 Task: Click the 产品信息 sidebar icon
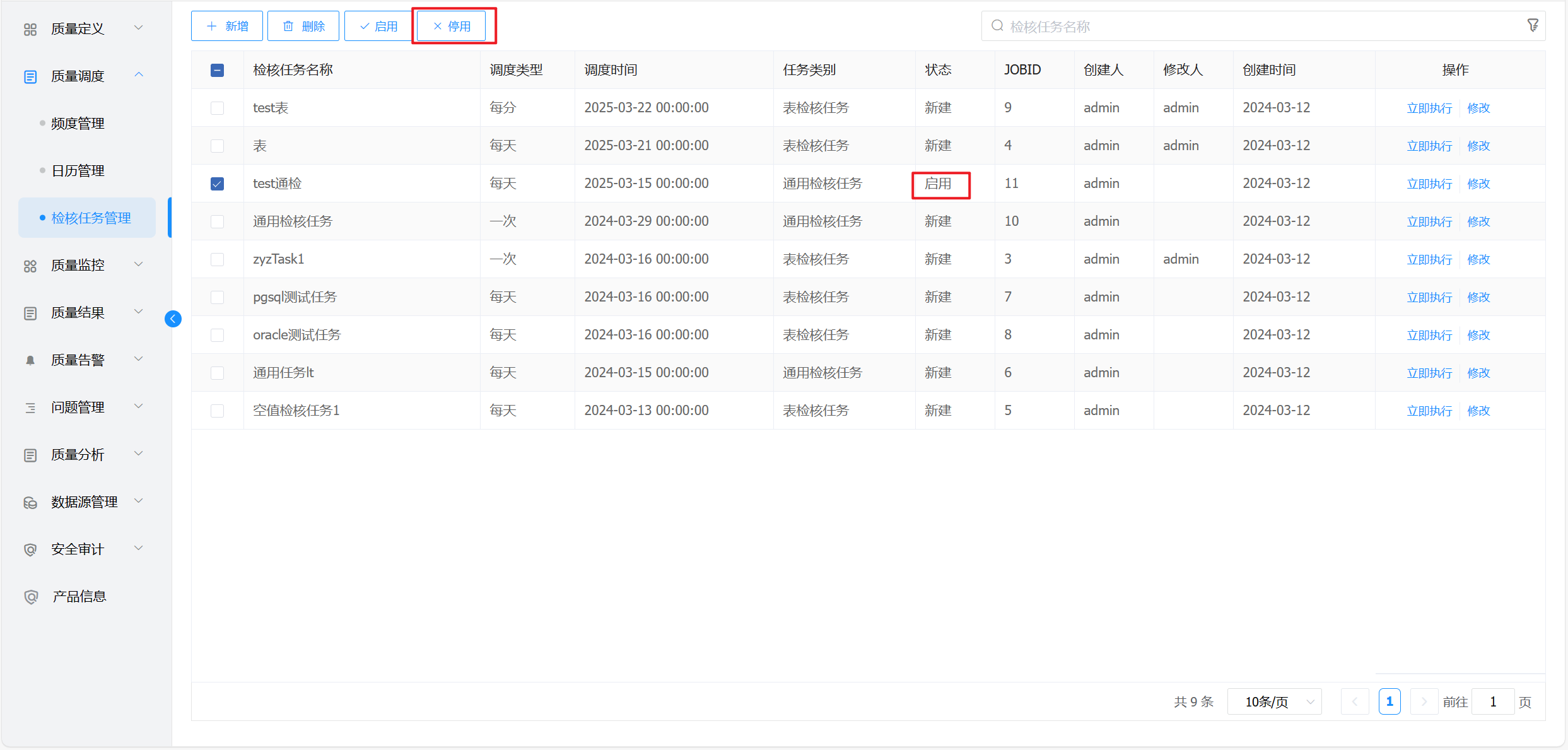click(x=30, y=597)
